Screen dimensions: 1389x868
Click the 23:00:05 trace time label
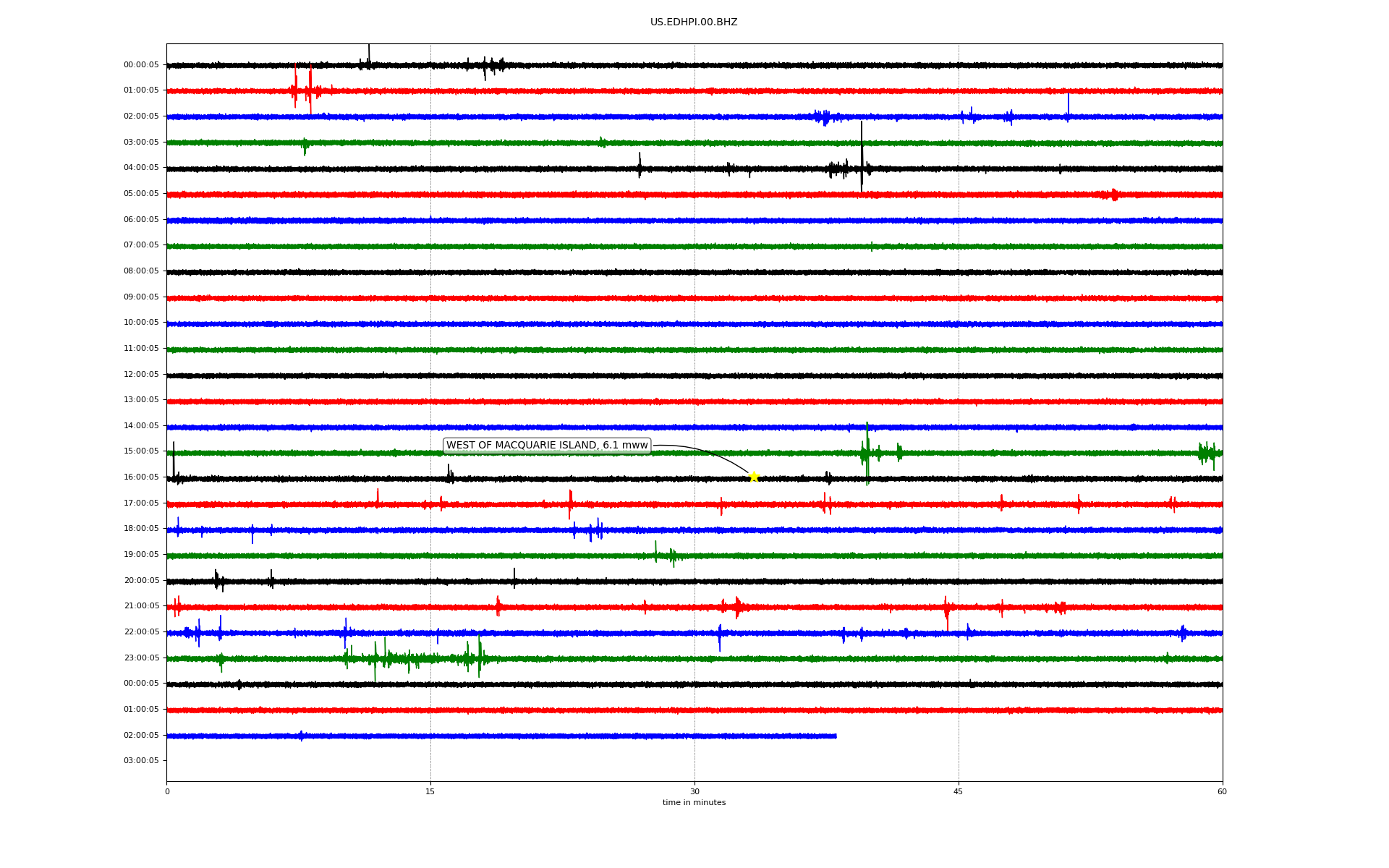point(141,658)
